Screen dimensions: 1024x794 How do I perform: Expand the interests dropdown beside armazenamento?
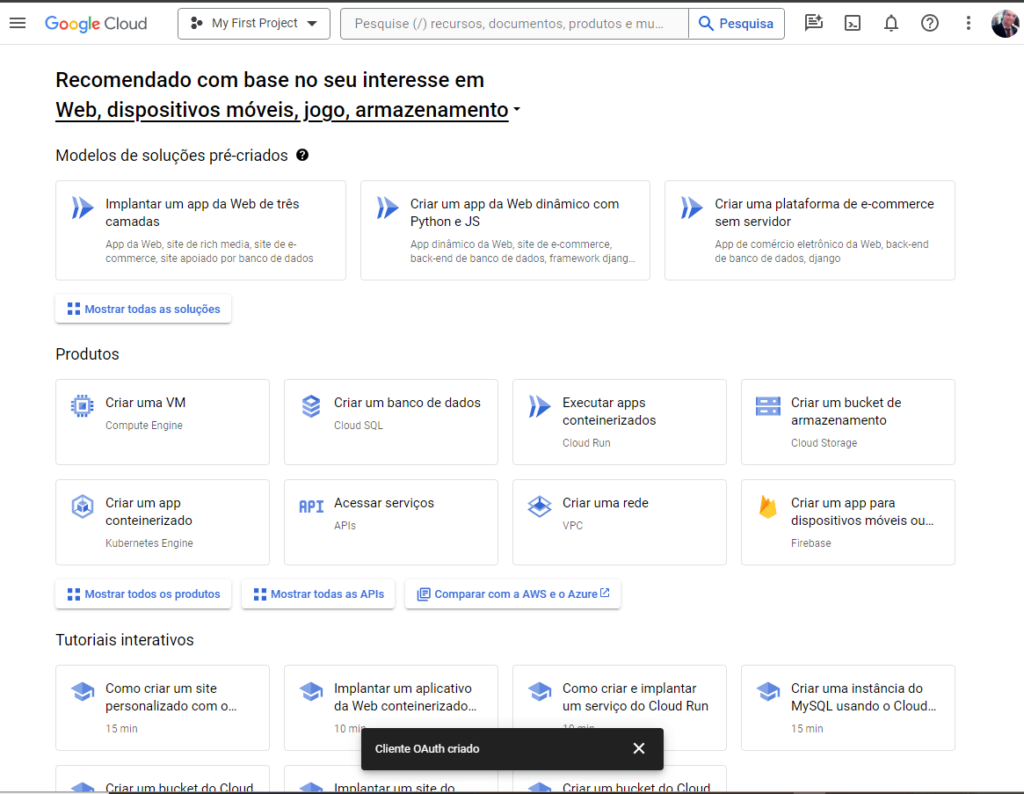tap(517, 110)
